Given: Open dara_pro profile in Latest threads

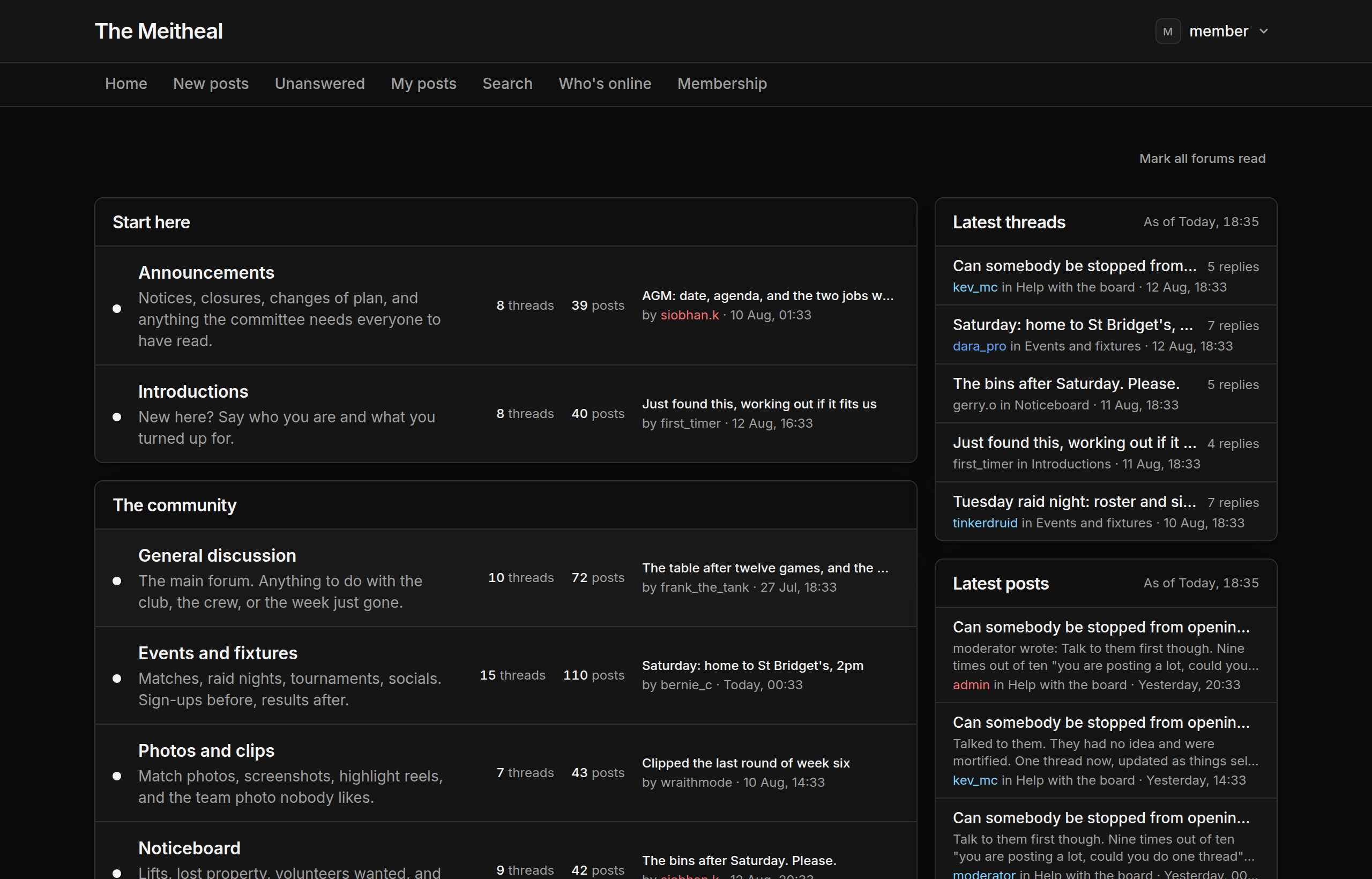Looking at the screenshot, I should pos(979,346).
